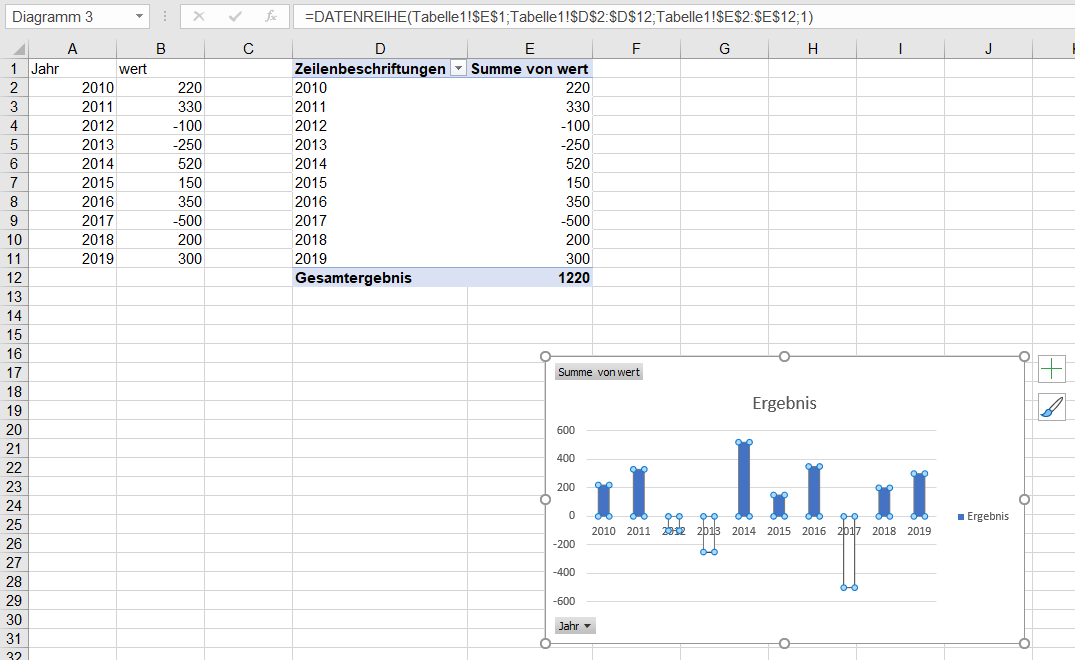1075x660 pixels.
Task: Open the insert function fx icon
Action: pos(271,16)
